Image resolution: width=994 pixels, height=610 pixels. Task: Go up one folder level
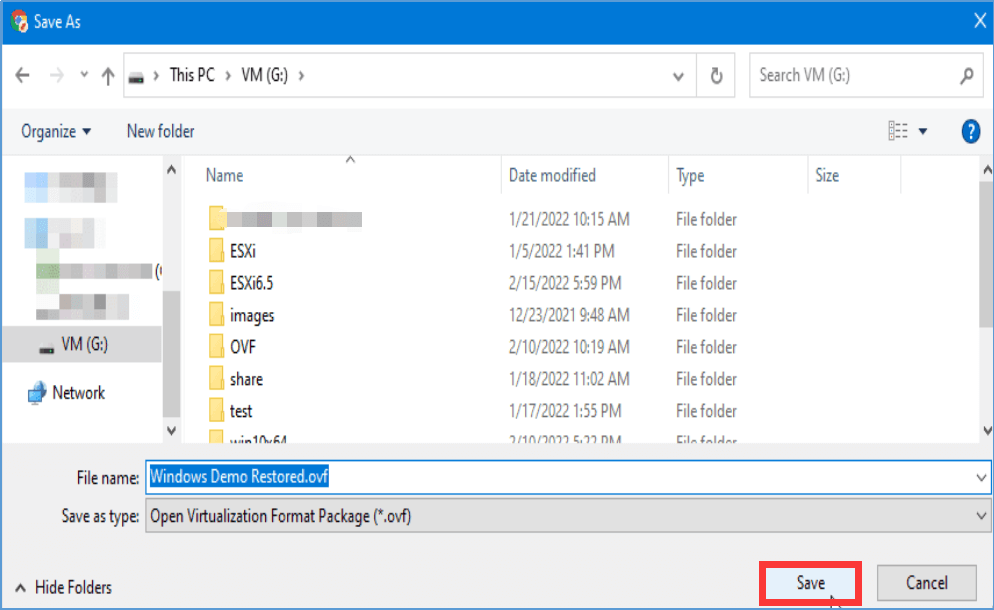(108, 75)
